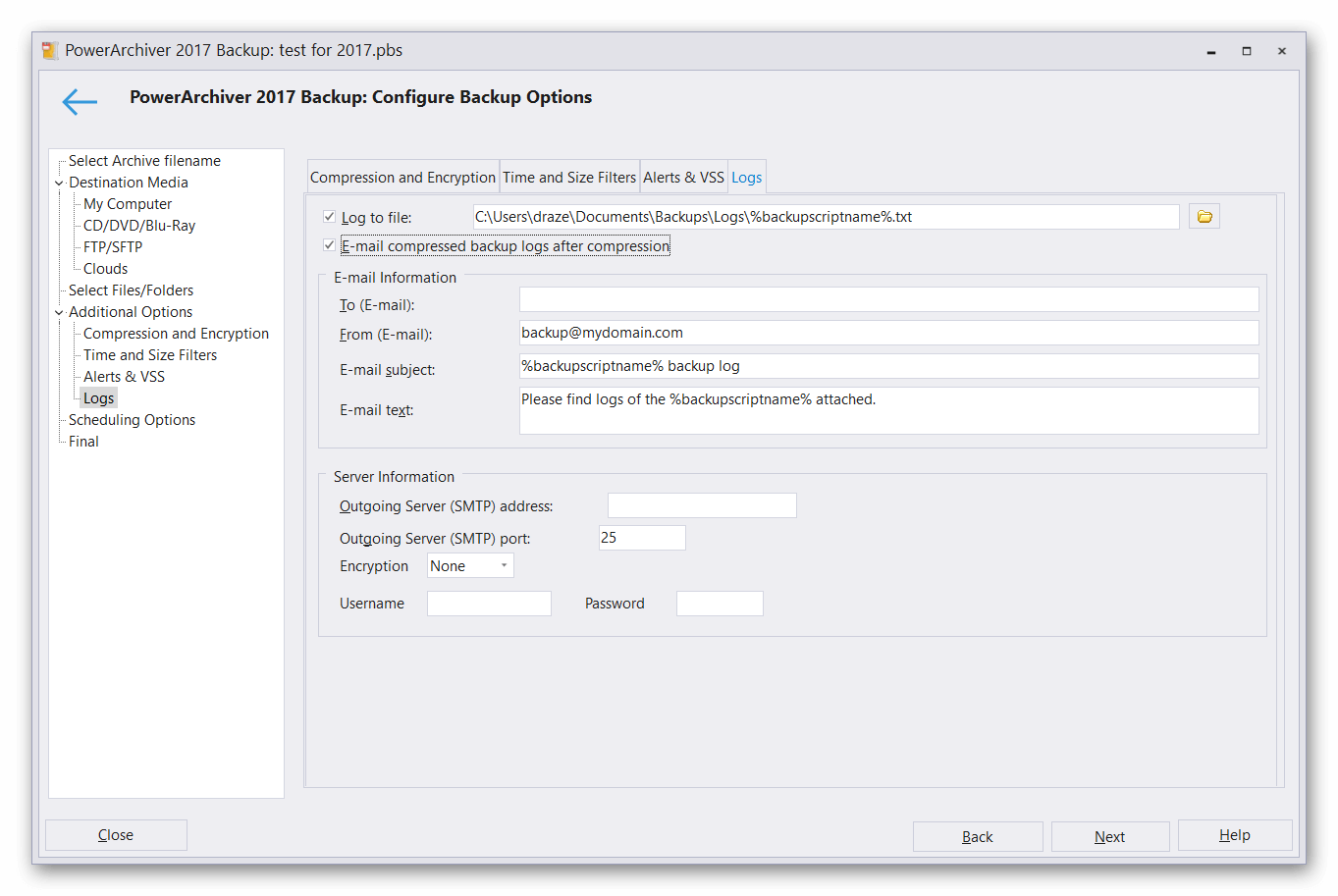Open the folder browse icon for log file
Viewport: 1338px width, 896px height.
[x=1204, y=217]
